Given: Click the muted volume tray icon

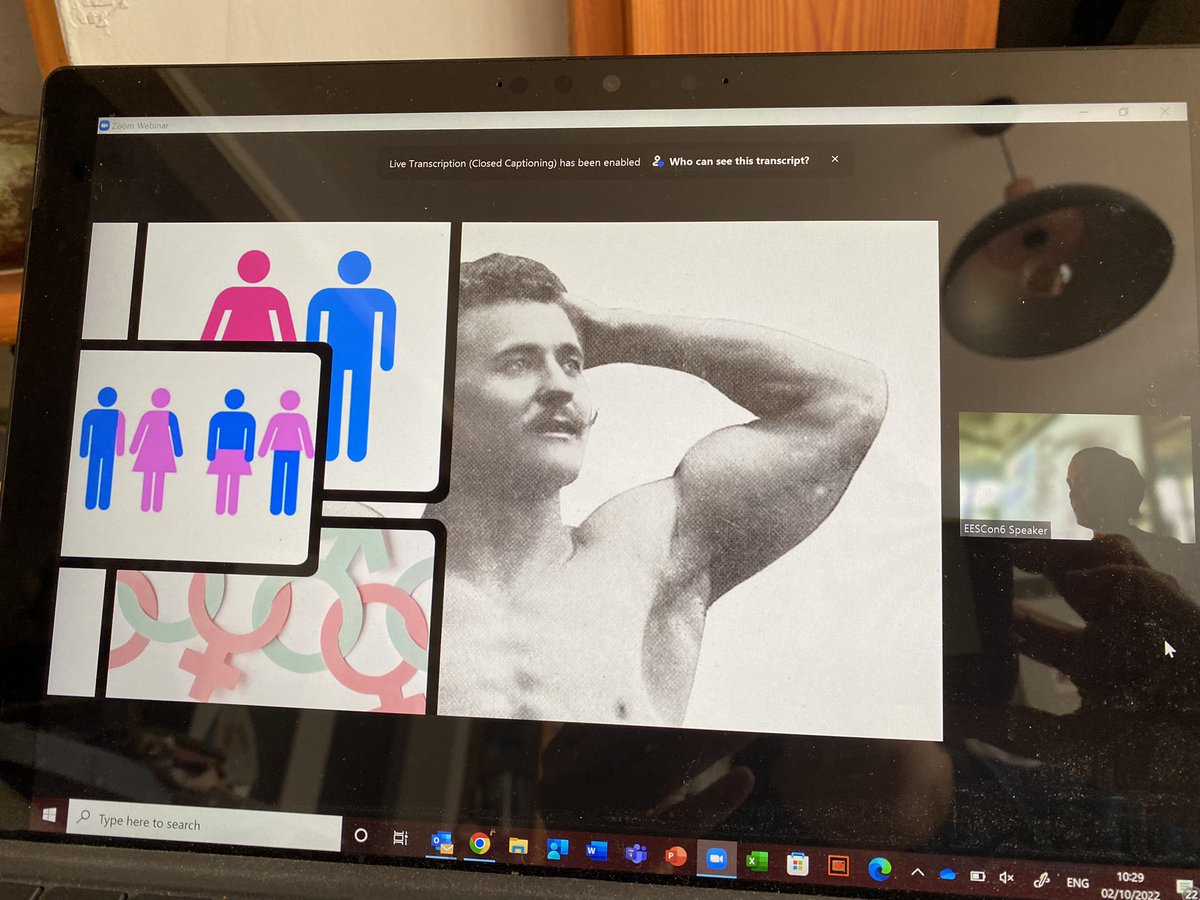Looking at the screenshot, I should pos(1006,878).
